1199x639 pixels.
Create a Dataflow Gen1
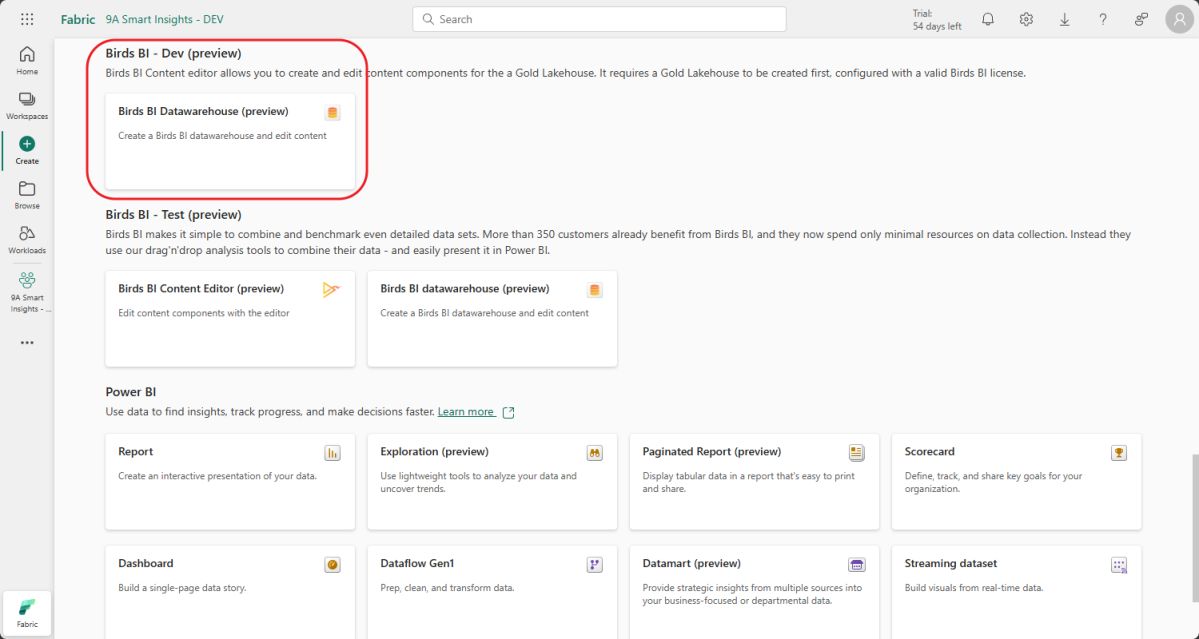[492, 592]
